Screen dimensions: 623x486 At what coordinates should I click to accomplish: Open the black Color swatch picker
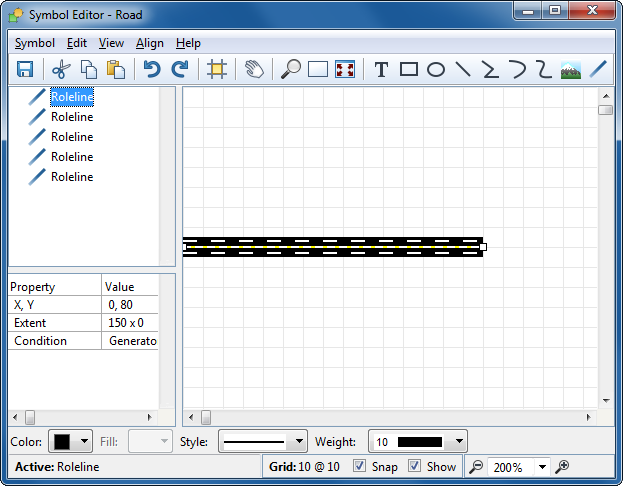pos(72,441)
